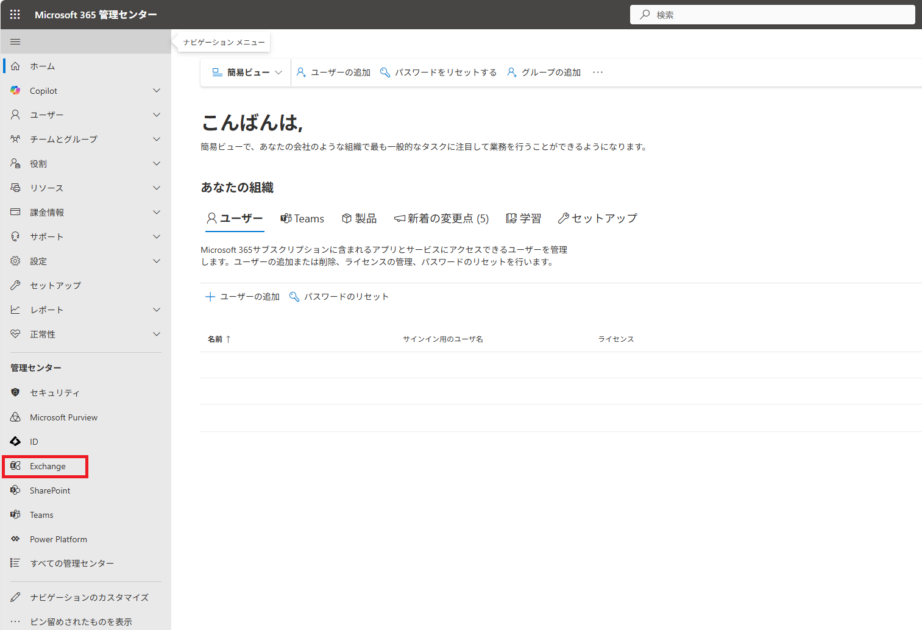Click the Settings (設定) gear icon
The image size is (922, 630).
[x=15, y=261]
